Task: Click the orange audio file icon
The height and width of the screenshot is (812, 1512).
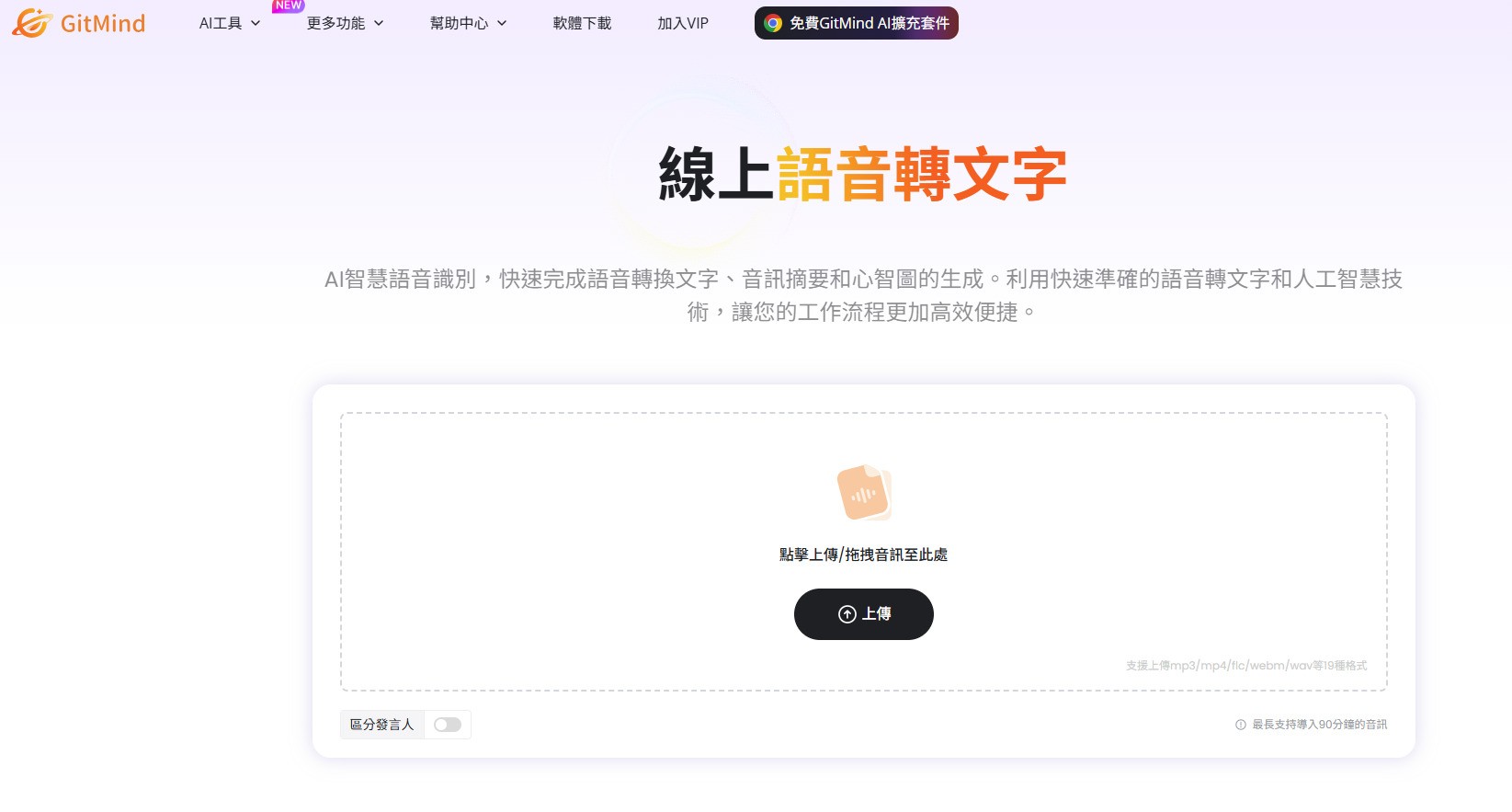Action: (x=864, y=492)
